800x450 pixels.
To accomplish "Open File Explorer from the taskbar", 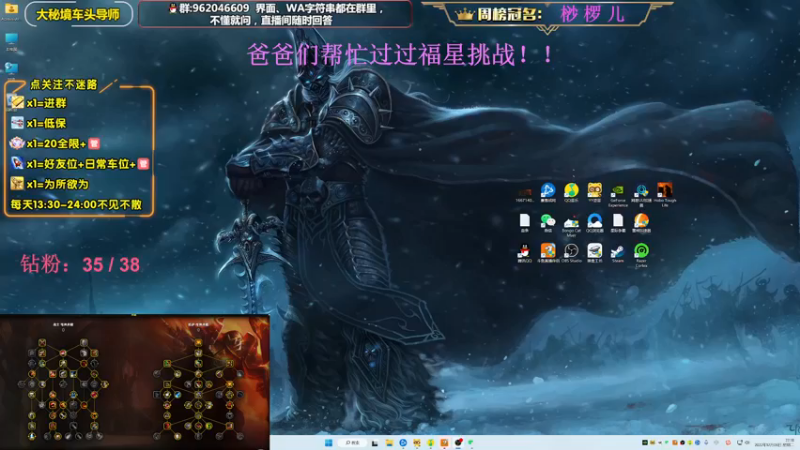I will (389, 442).
